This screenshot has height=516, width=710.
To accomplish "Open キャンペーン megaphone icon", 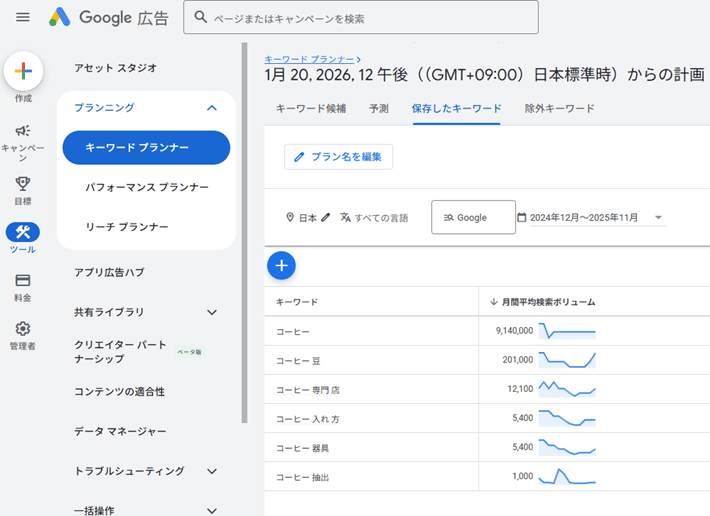I will [x=23, y=131].
